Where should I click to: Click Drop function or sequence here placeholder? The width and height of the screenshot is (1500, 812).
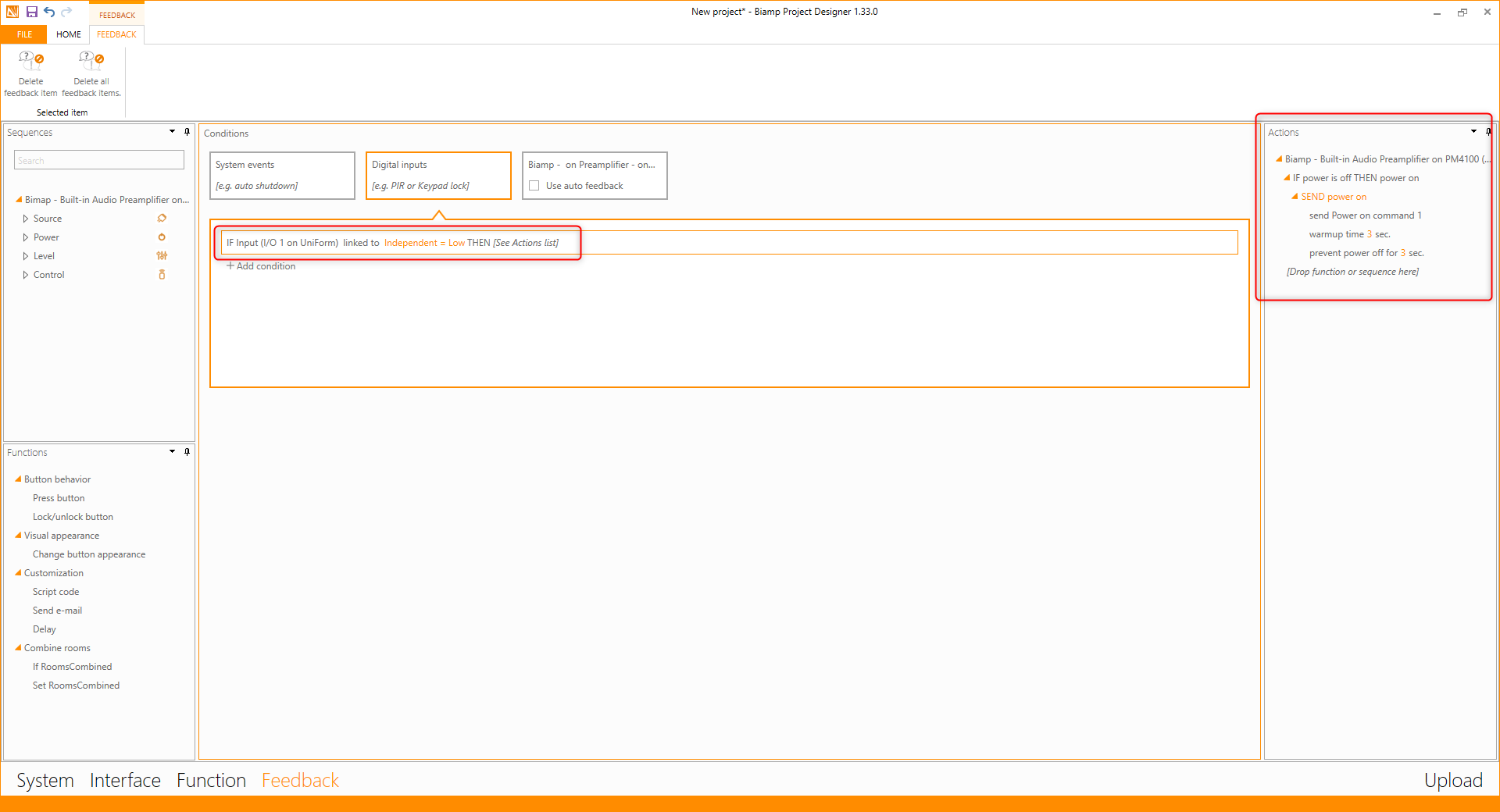point(1352,272)
